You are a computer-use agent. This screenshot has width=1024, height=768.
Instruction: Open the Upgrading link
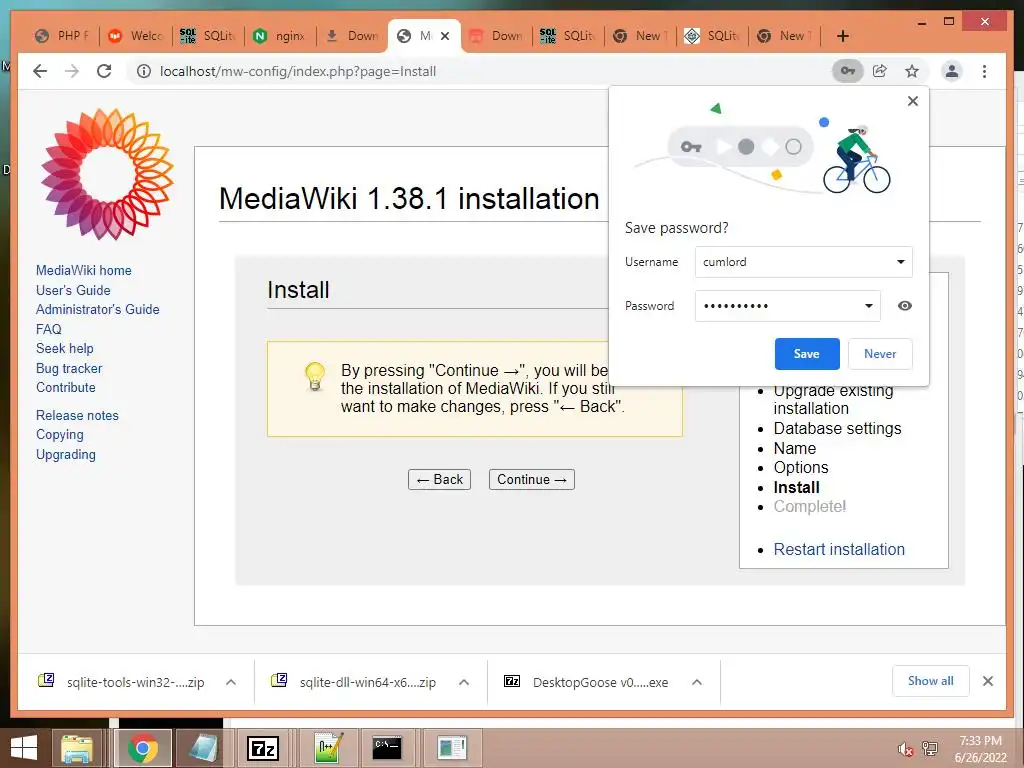click(65, 455)
